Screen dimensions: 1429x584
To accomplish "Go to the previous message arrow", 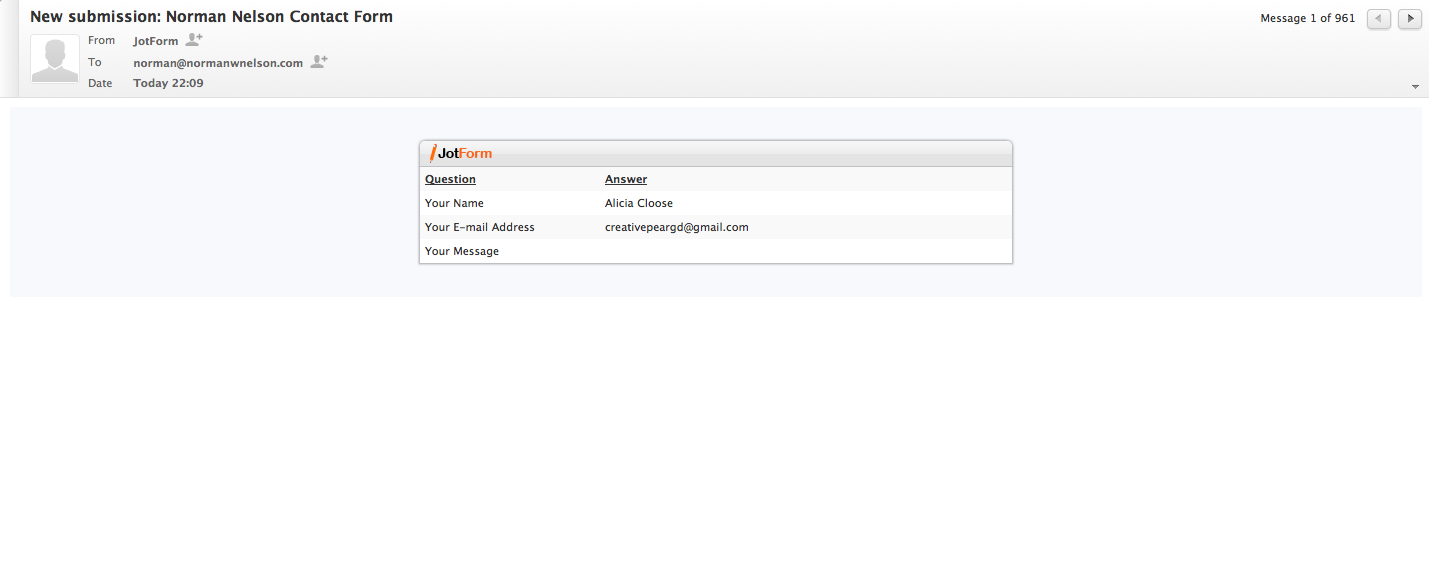I will pyautogui.click(x=1378, y=19).
